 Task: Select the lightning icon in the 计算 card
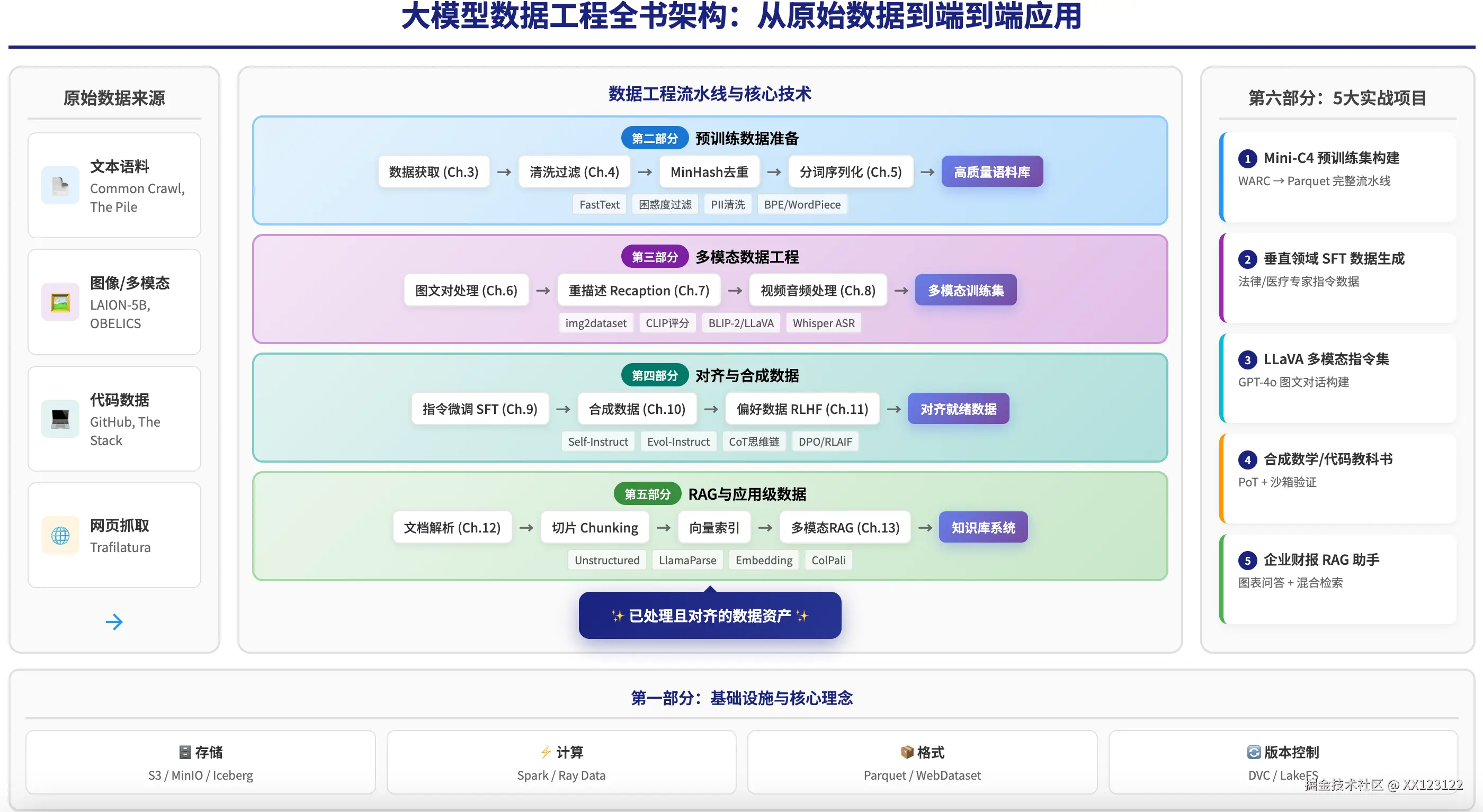point(544,752)
